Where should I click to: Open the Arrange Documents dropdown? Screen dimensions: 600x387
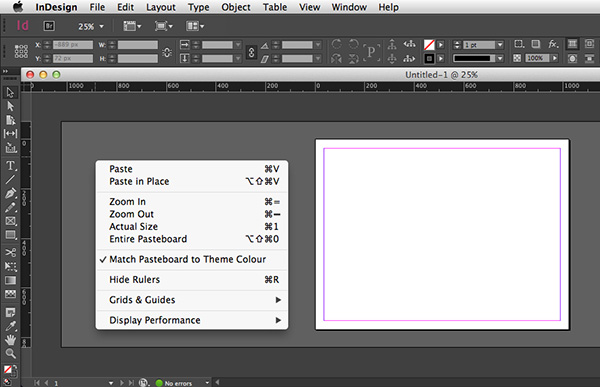point(195,26)
